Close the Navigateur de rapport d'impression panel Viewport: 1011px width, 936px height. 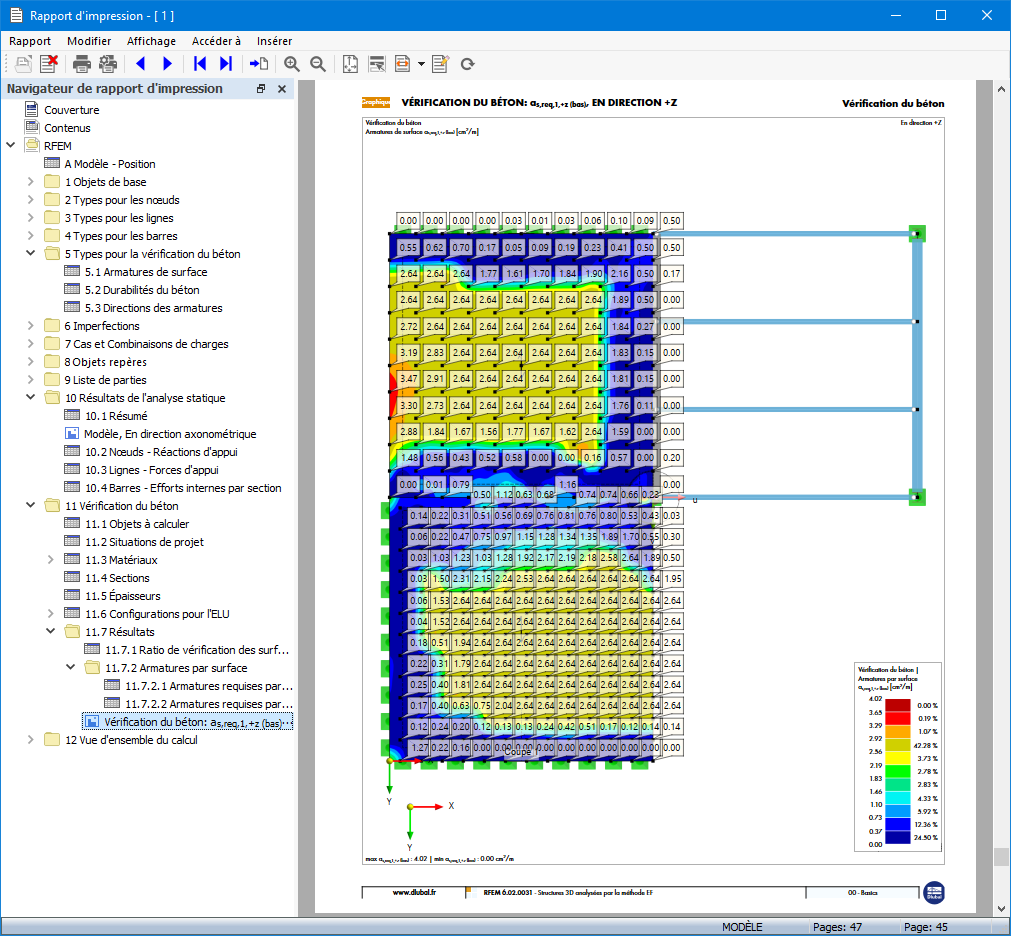pos(282,89)
